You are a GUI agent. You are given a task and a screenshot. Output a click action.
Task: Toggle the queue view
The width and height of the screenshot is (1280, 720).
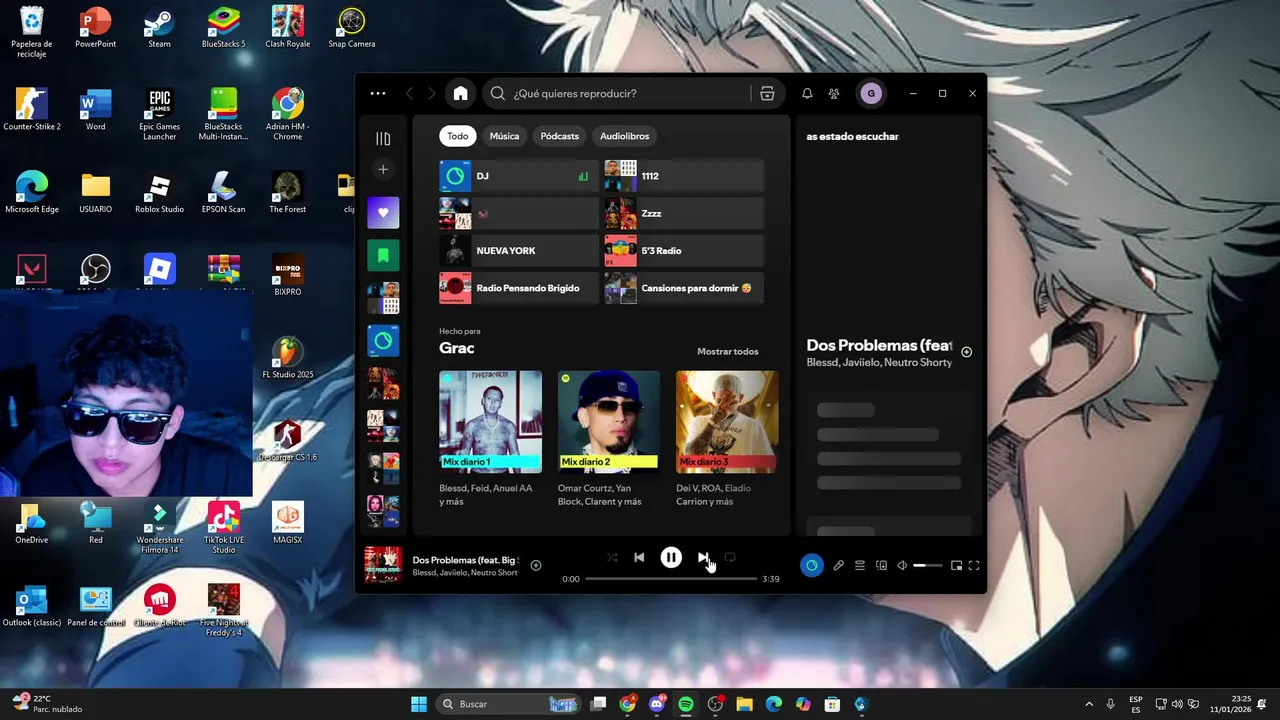[859, 566]
